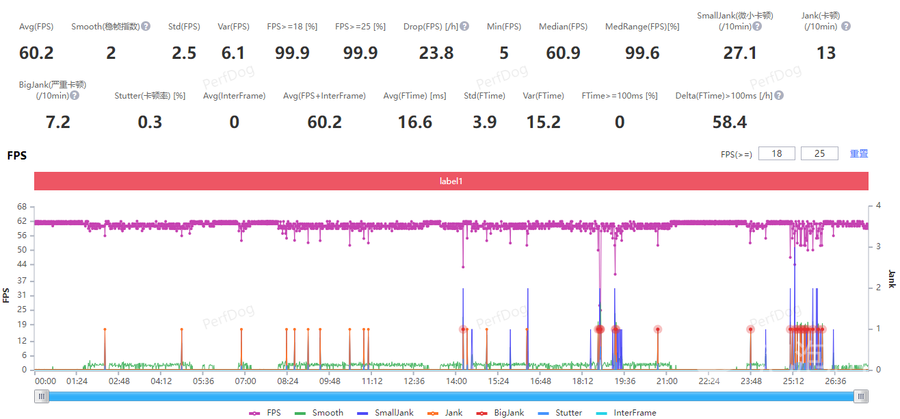Click the BigJank marker near 21:00

pos(658,329)
